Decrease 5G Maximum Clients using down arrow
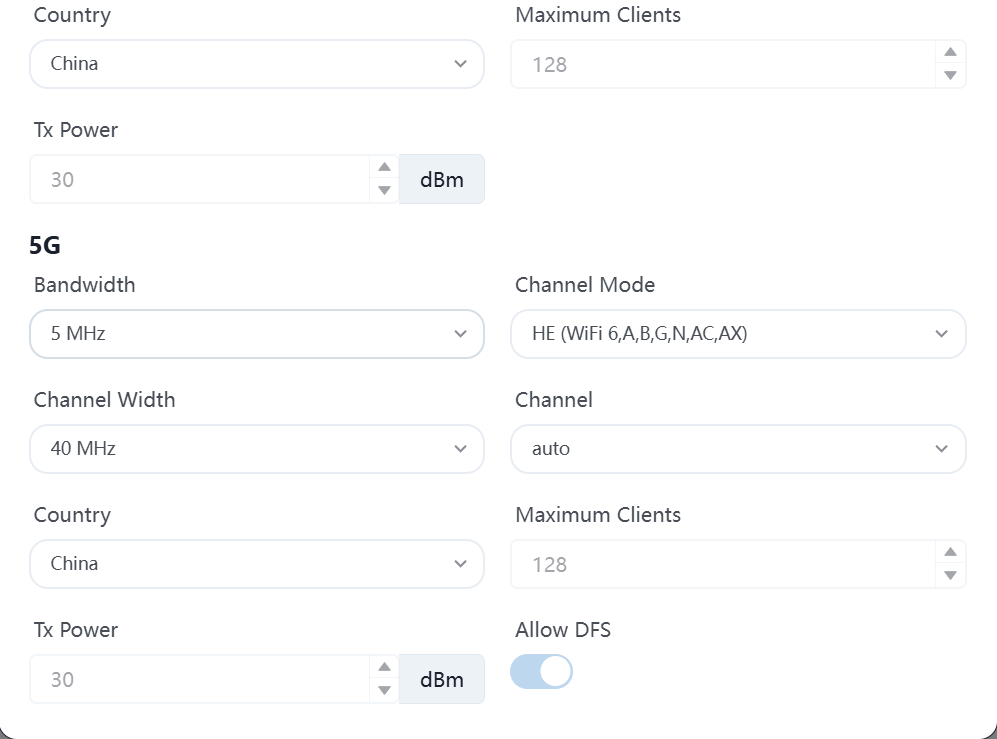Viewport: 997px width, 739px height. point(950,575)
